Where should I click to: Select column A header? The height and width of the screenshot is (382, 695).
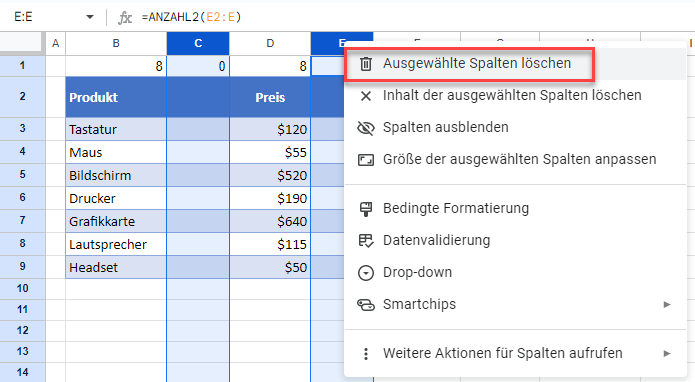point(55,43)
